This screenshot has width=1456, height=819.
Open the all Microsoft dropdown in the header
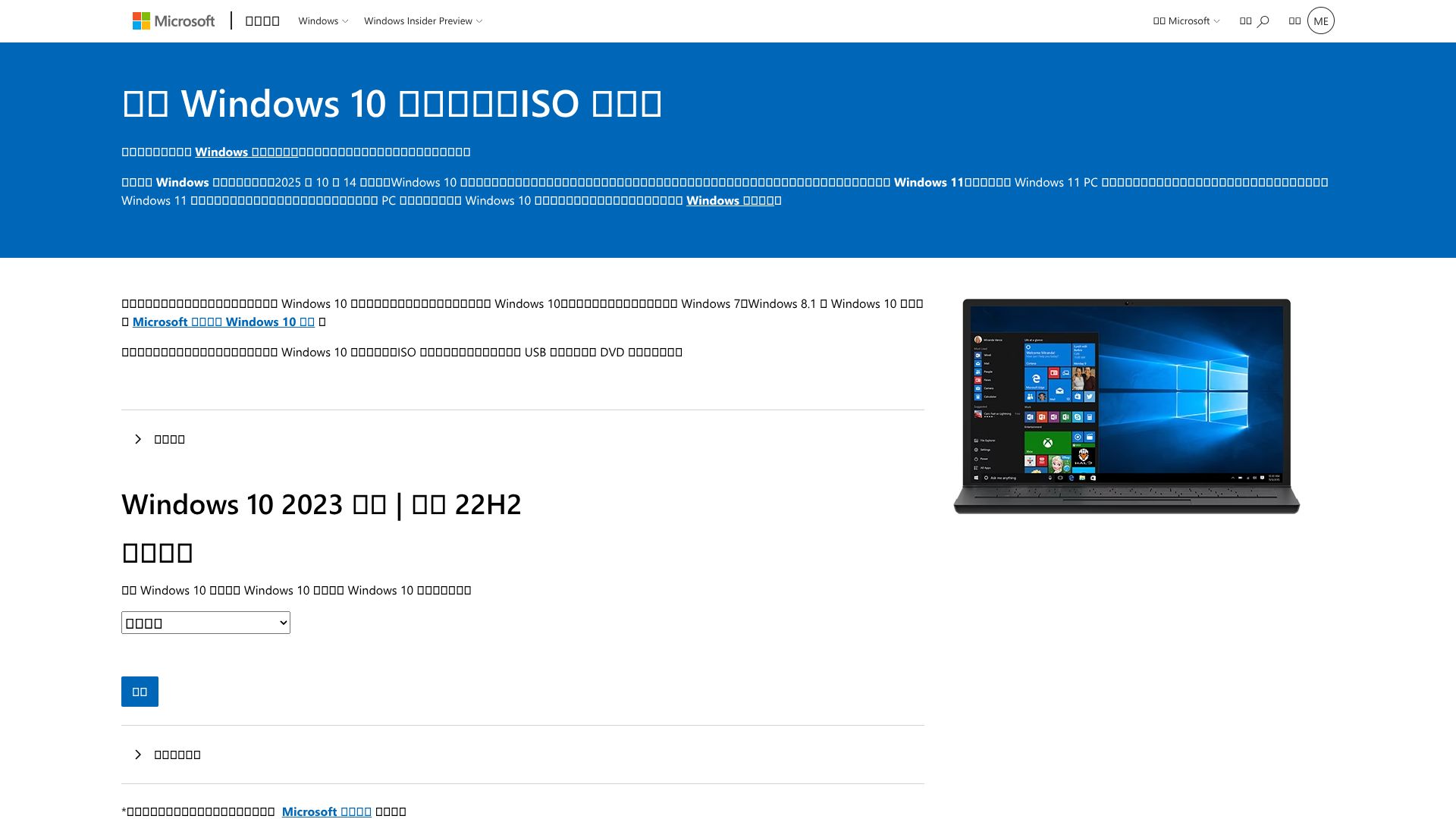[1186, 21]
